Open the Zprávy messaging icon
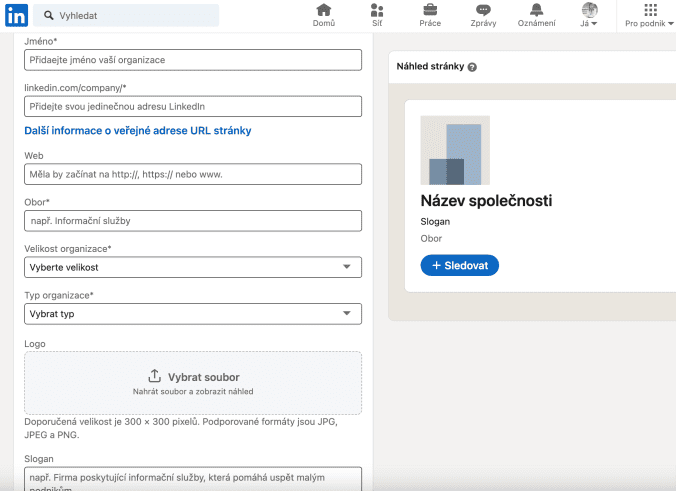Image resolution: width=676 pixels, height=491 pixels. [x=483, y=11]
